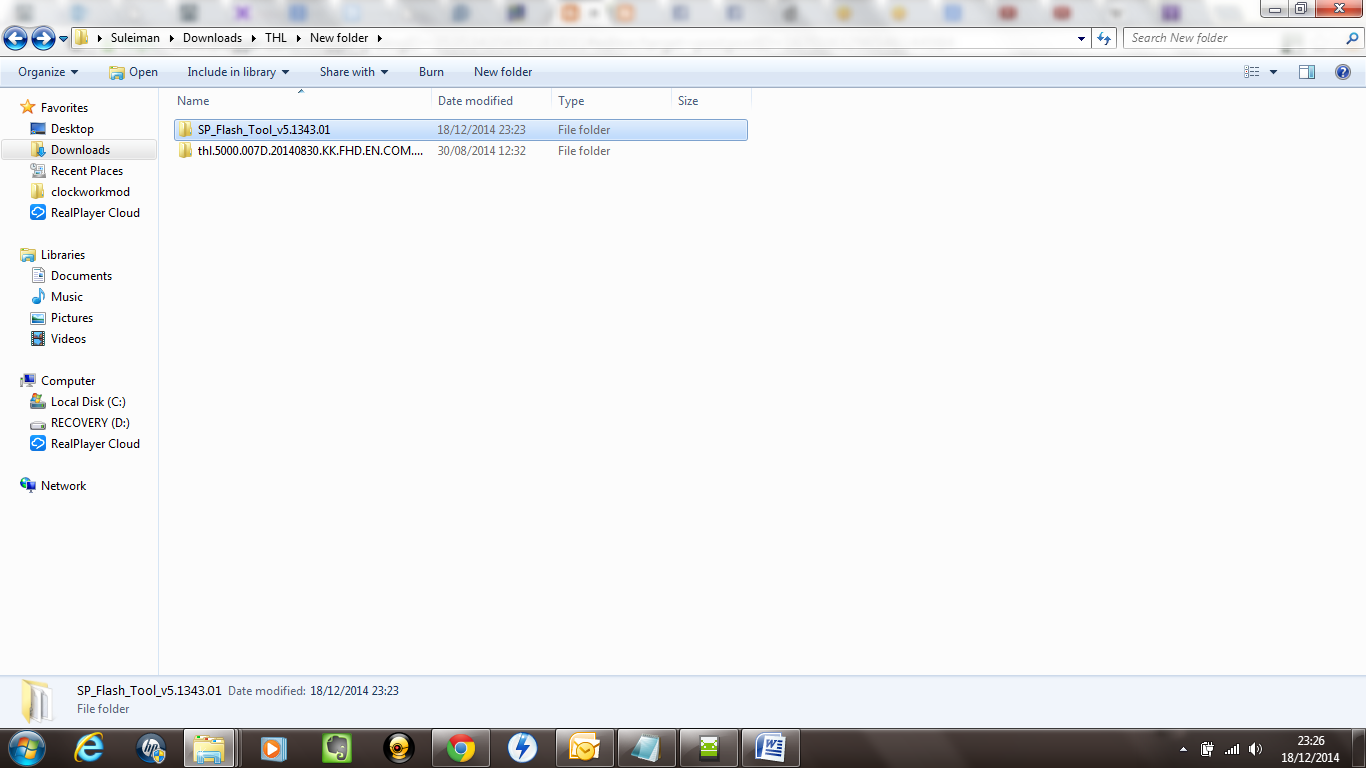This screenshot has height=768, width=1366.
Task: Open the Documents library
Action: 81,276
